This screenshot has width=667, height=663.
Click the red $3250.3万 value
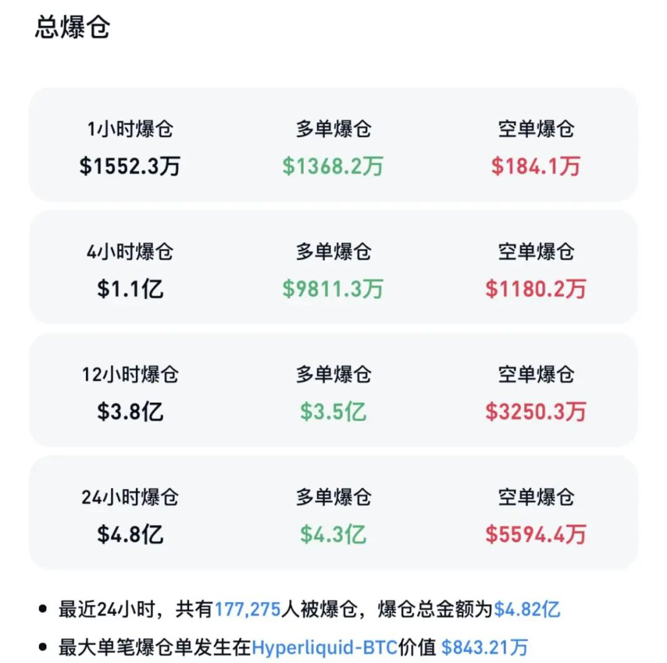[536, 411]
